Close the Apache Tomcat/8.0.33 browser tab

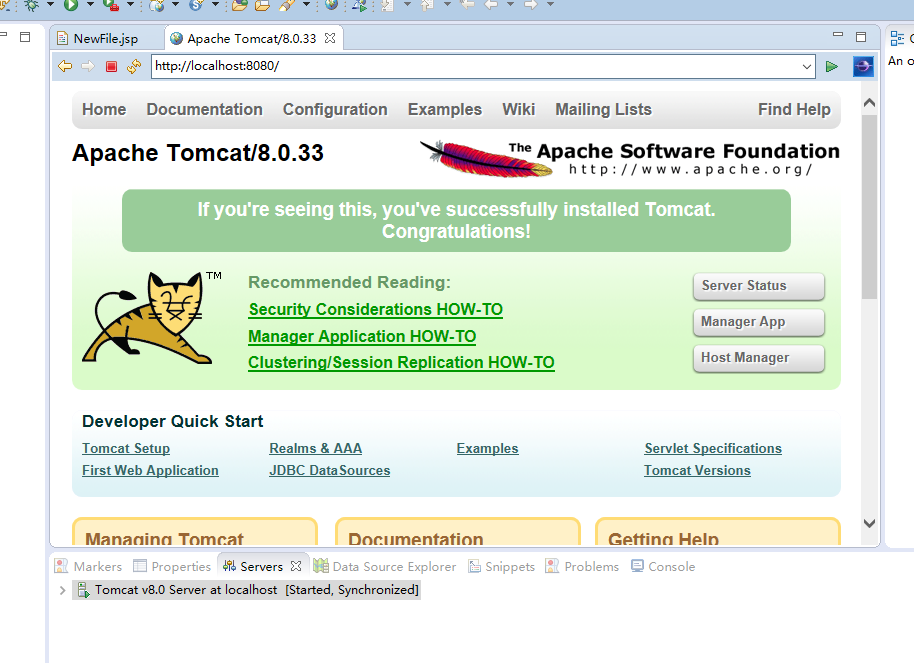point(330,38)
